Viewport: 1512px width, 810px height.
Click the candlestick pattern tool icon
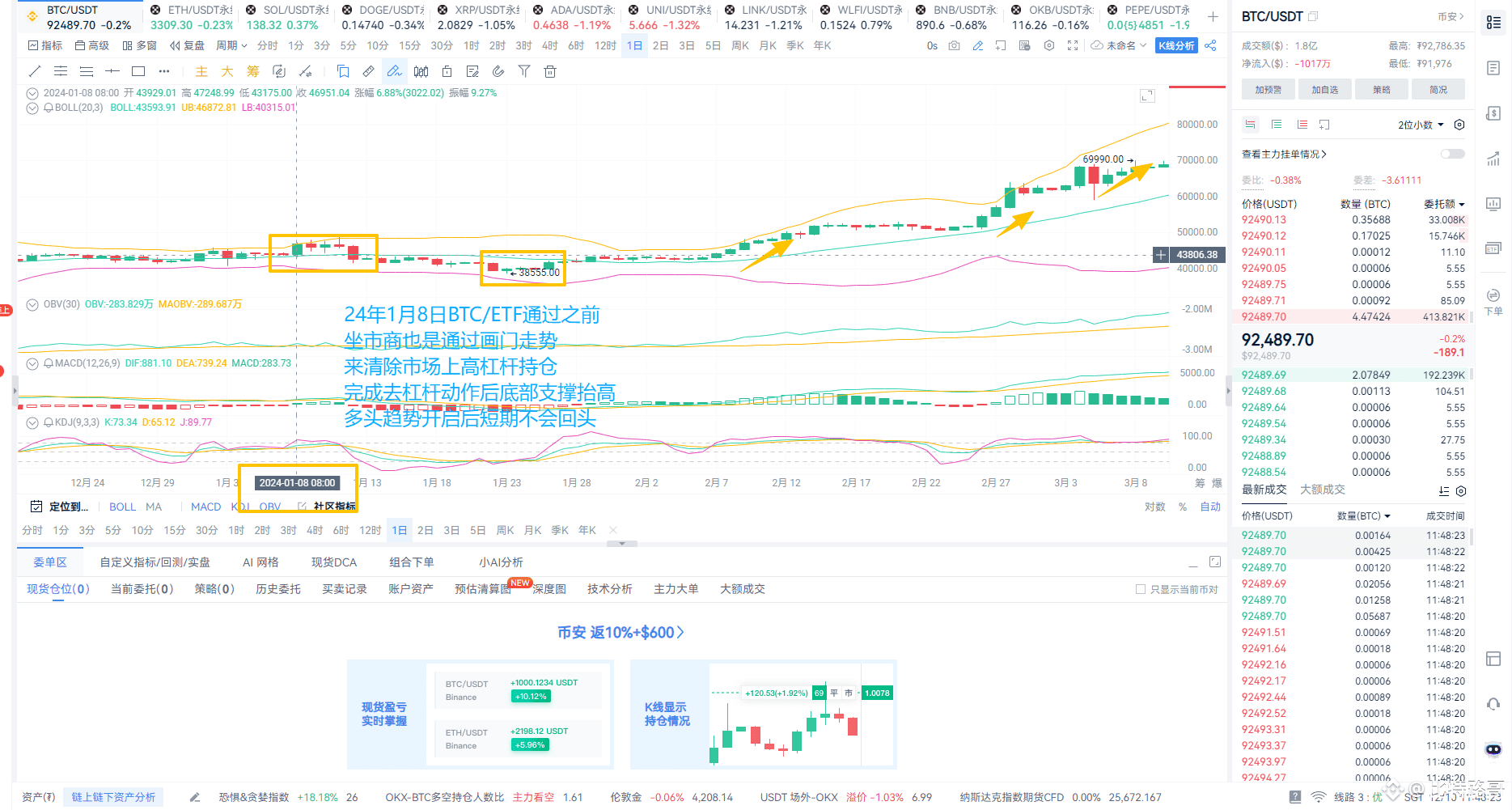[x=421, y=71]
